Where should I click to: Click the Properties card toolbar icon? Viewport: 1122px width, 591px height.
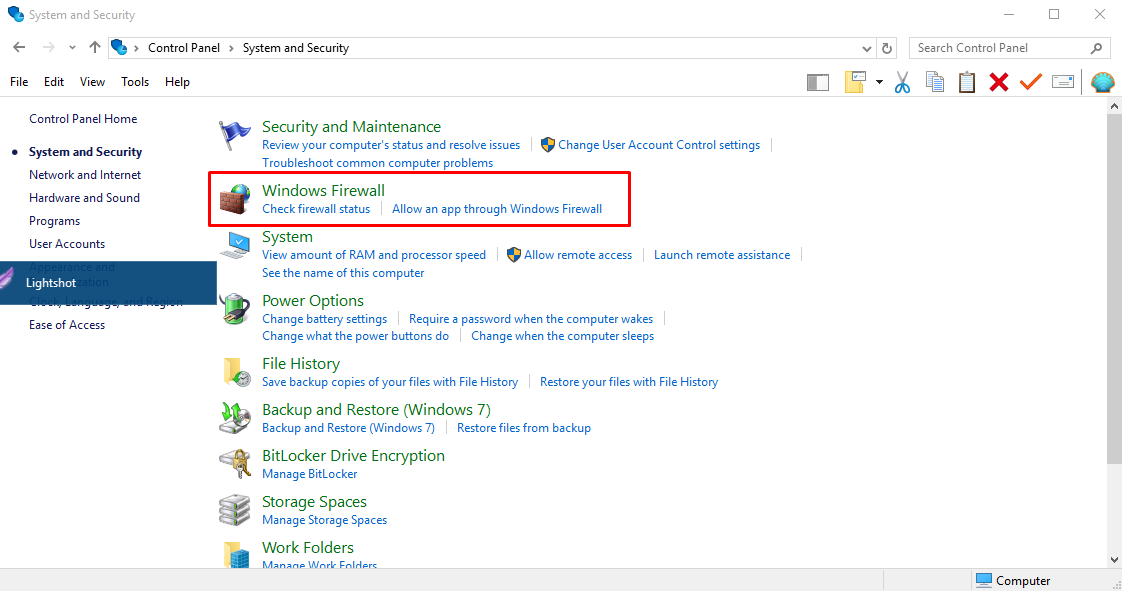pyautogui.click(x=1063, y=82)
